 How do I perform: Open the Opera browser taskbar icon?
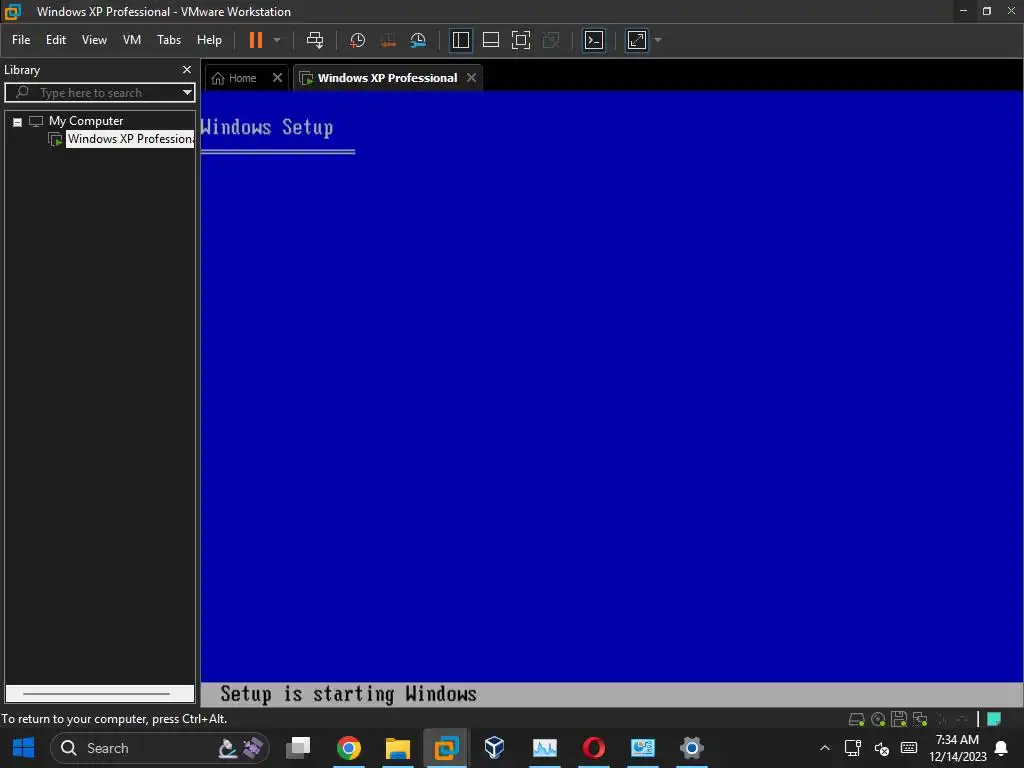(594, 748)
